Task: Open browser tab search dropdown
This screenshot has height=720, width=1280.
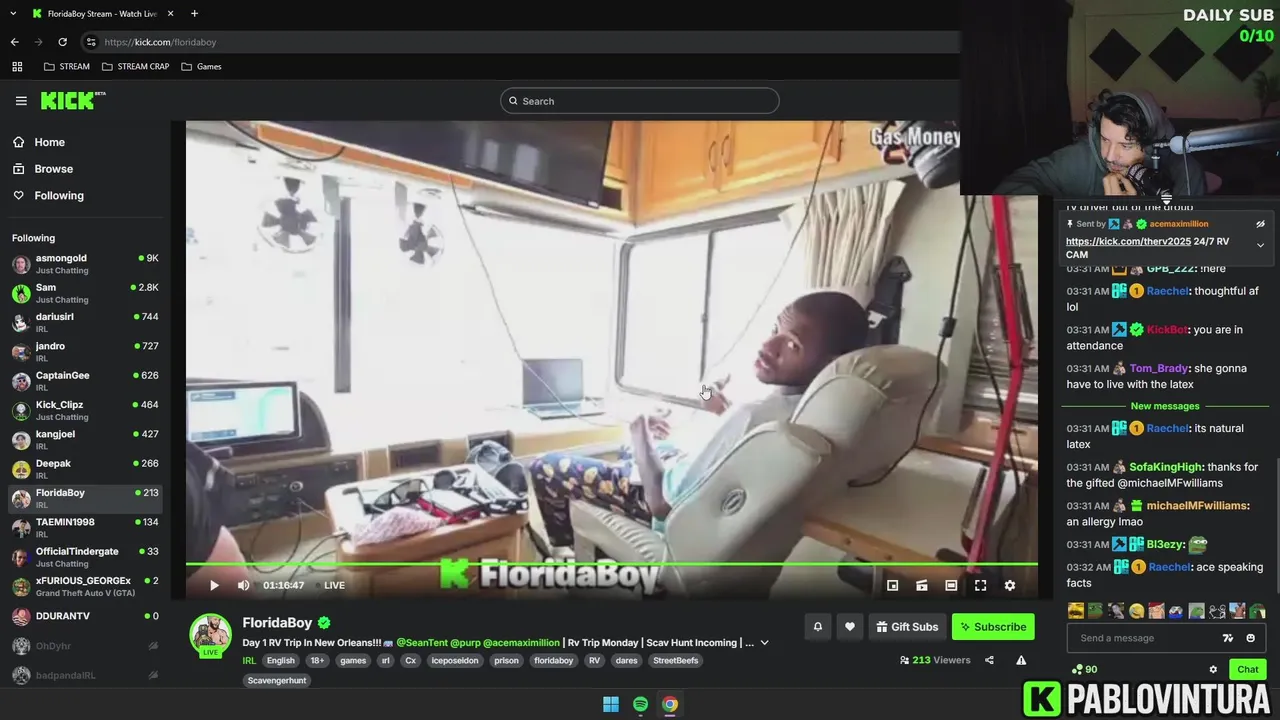Action: (13, 13)
